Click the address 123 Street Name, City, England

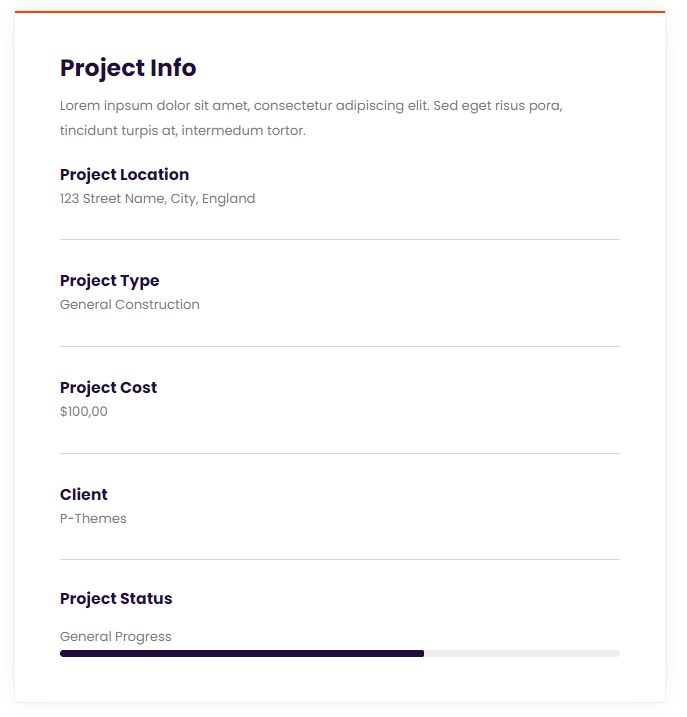click(157, 198)
